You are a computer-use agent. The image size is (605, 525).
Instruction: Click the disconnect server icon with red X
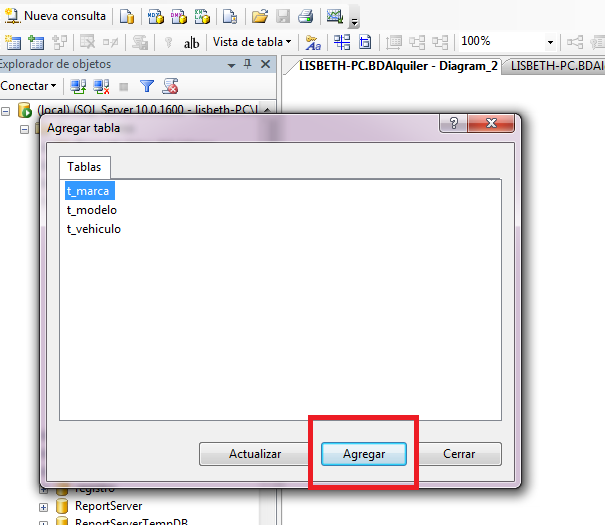pyautogui.click(x=101, y=87)
